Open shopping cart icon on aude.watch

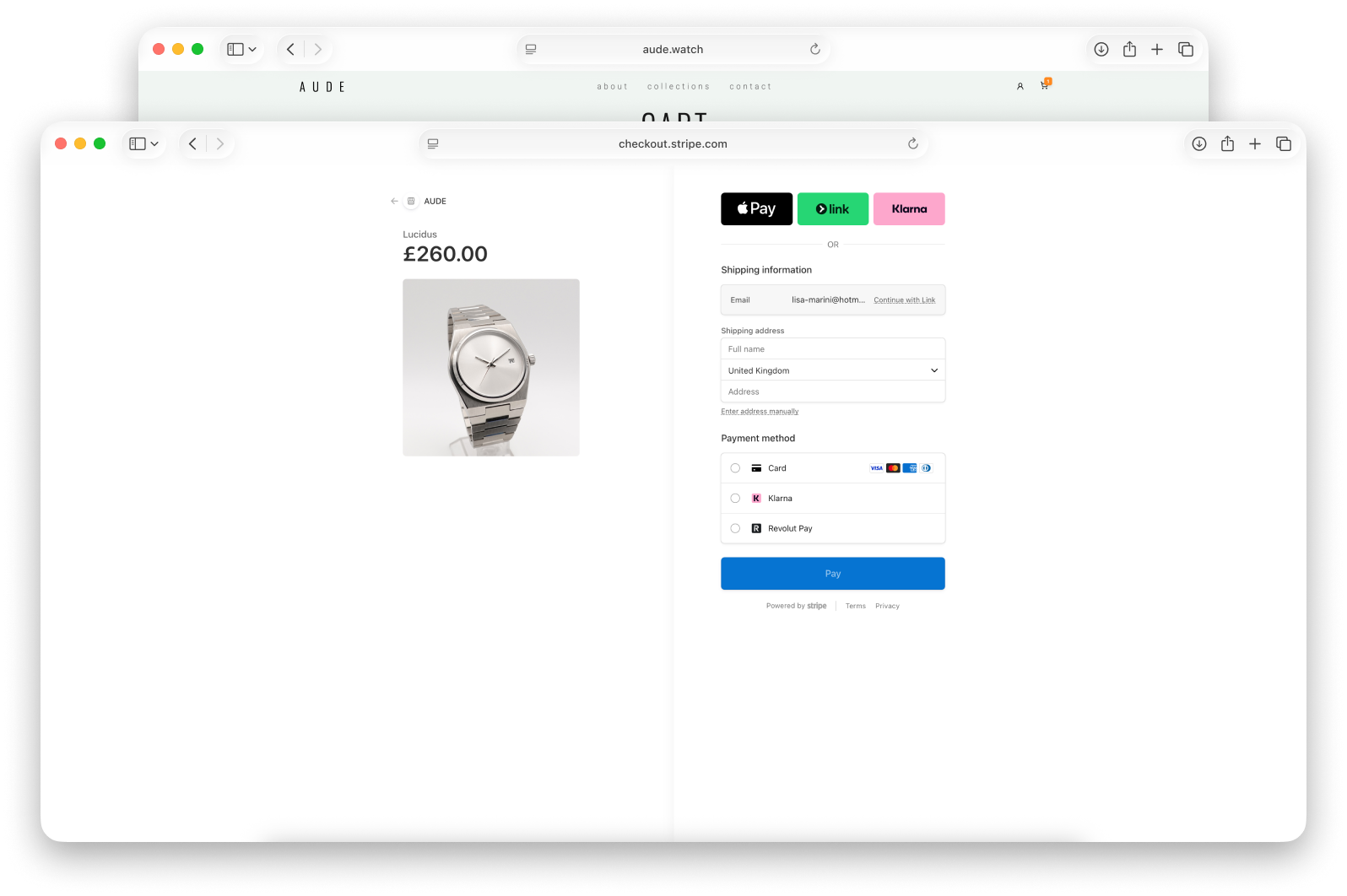pos(1045,84)
